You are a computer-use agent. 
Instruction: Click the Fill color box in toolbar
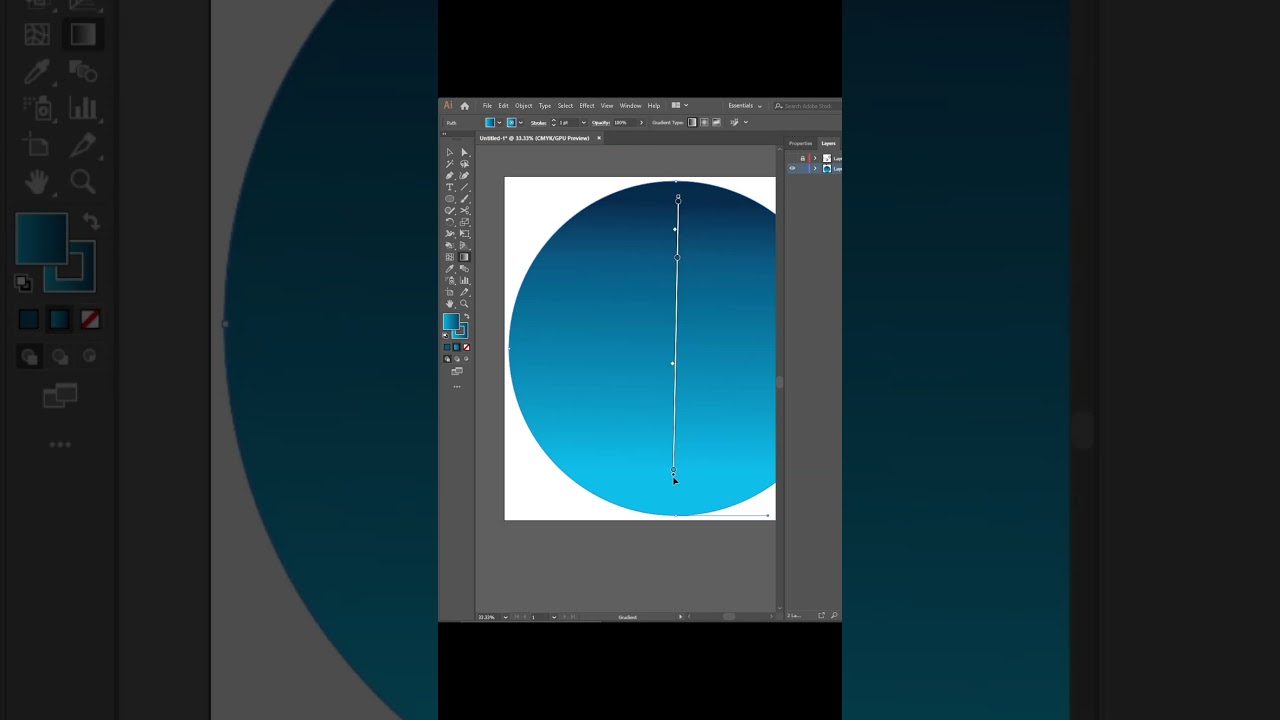(x=451, y=321)
